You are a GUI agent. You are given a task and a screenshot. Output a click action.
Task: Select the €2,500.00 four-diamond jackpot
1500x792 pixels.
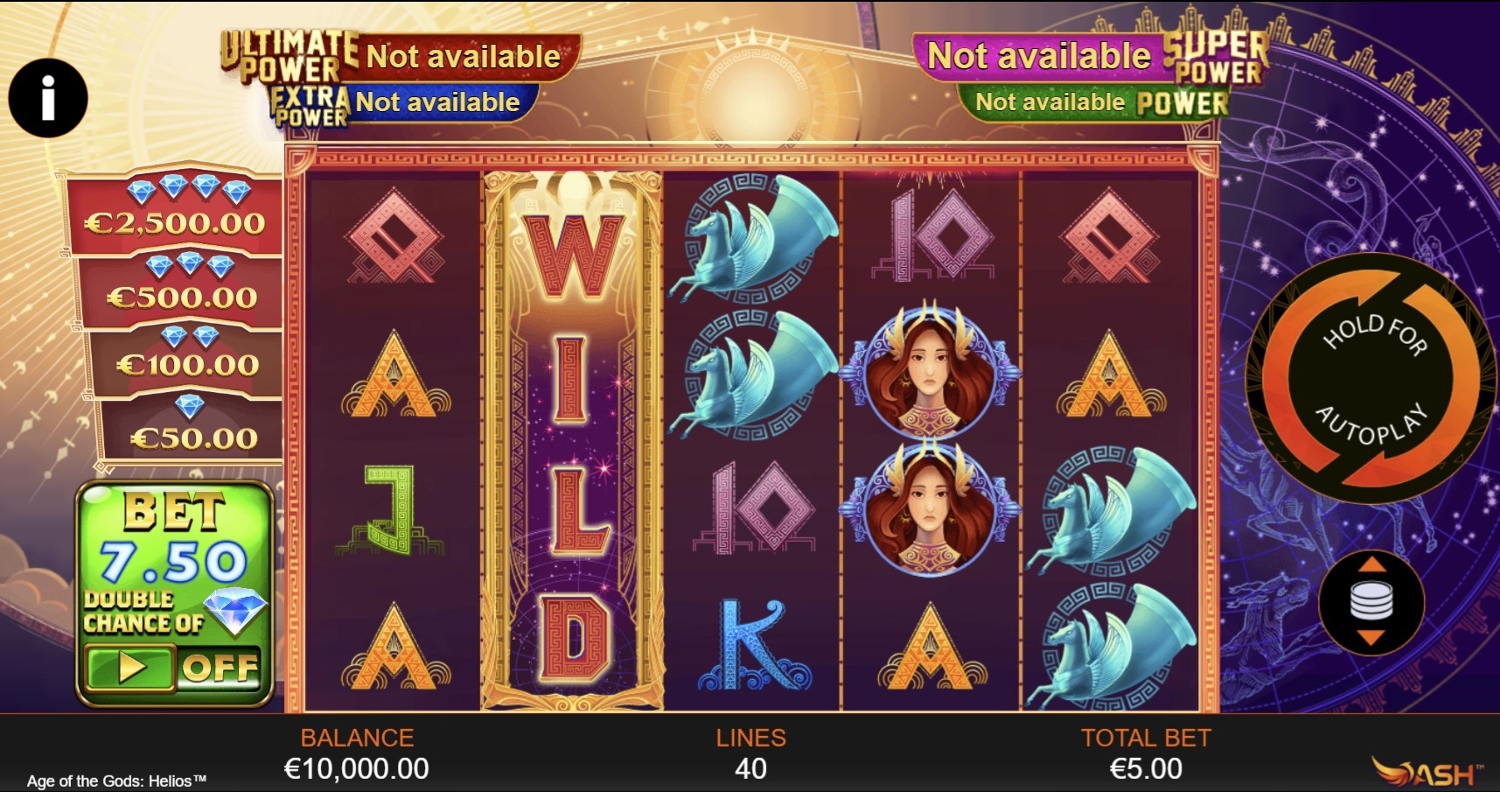tap(173, 211)
